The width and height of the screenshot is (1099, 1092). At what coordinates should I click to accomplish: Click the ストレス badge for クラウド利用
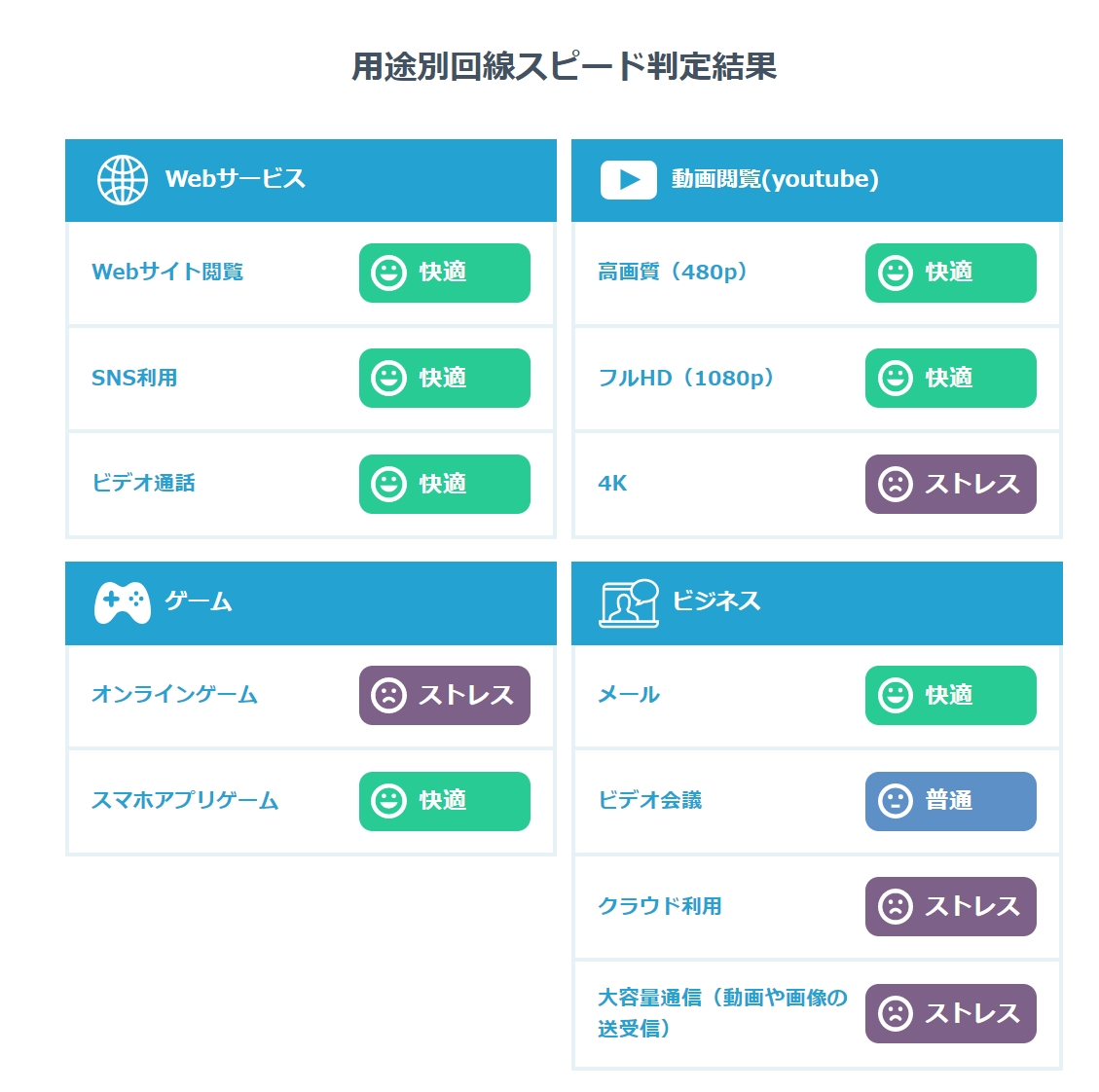tap(950, 906)
